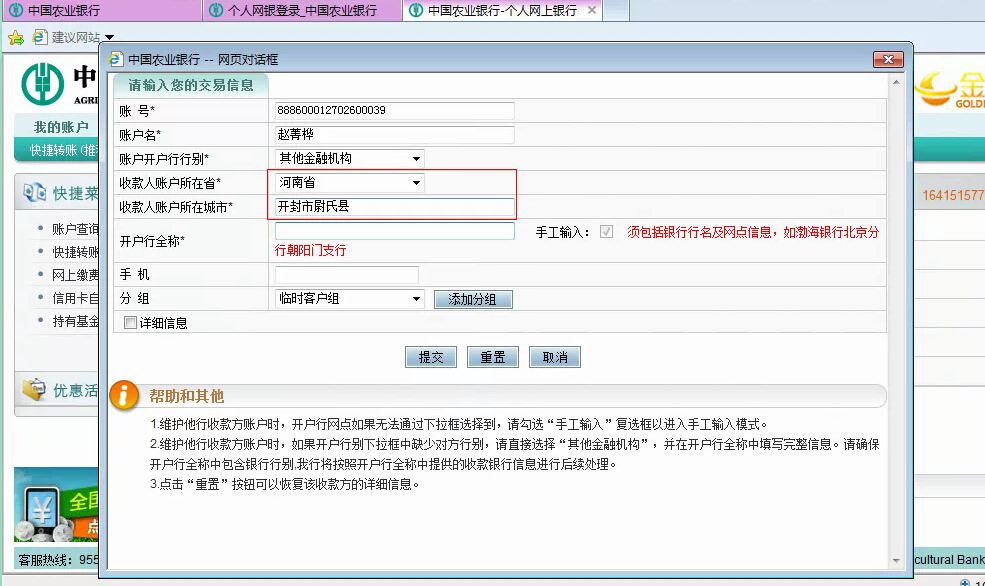Click the 快捷菜单 icon in background sidebar
The height and width of the screenshot is (586, 985).
[35, 192]
